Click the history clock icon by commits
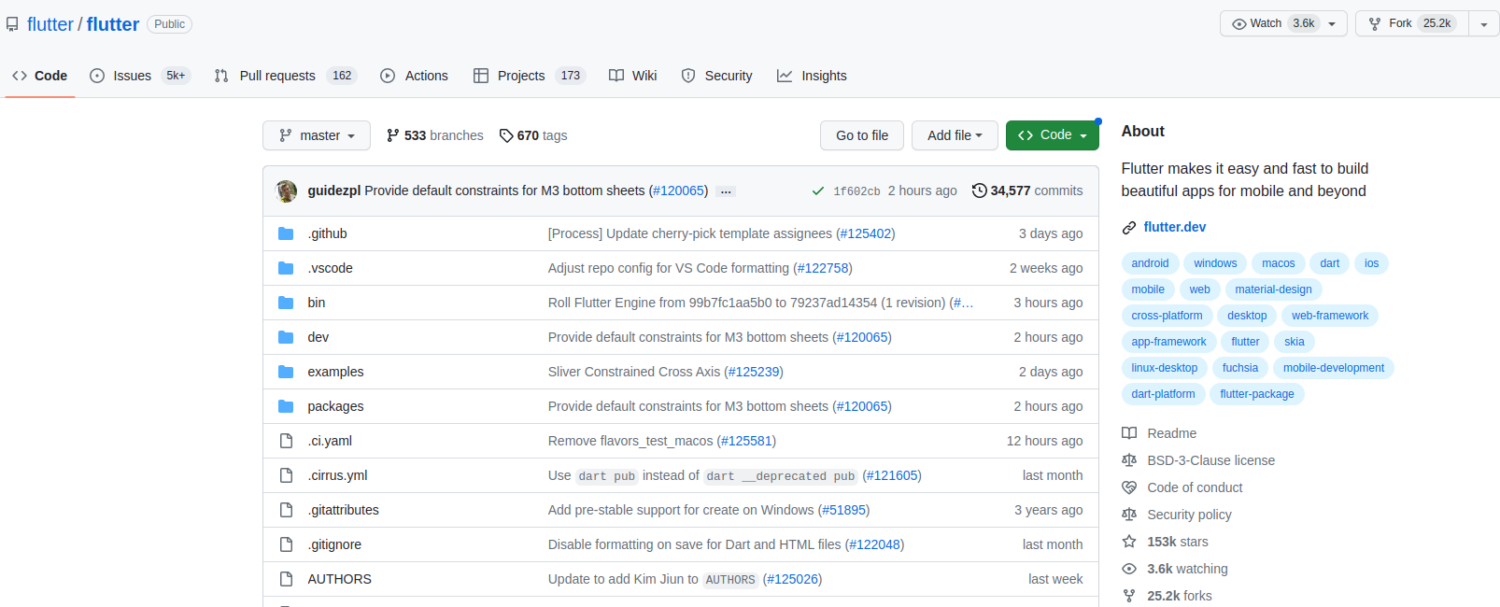 coord(979,190)
